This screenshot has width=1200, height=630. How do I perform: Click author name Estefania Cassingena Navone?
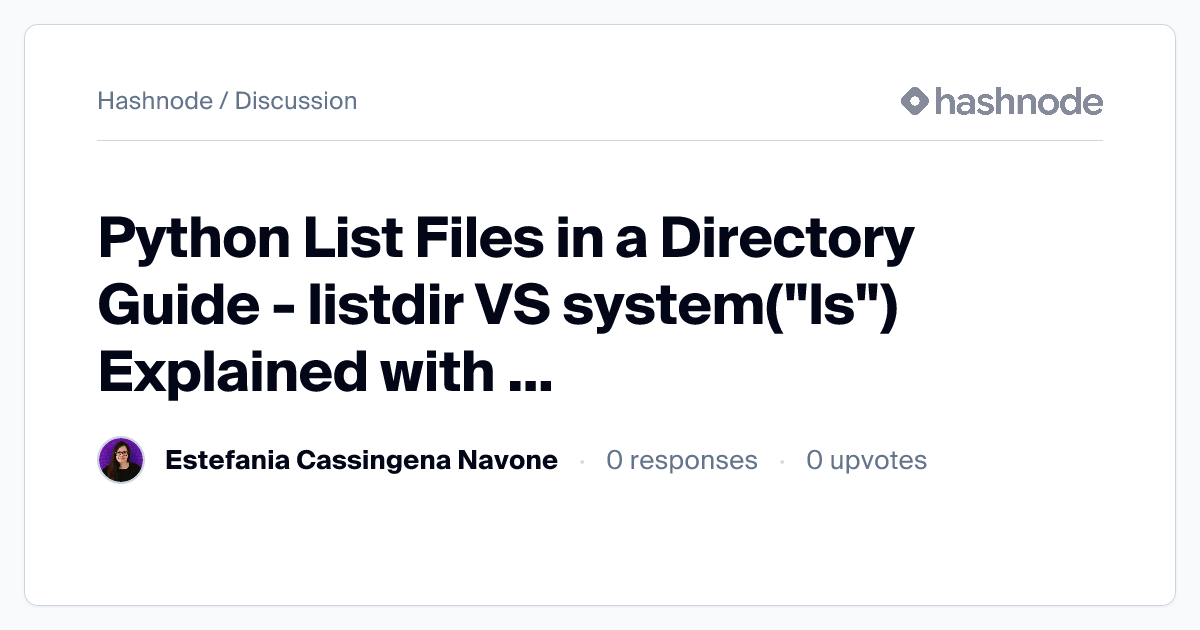click(x=361, y=460)
